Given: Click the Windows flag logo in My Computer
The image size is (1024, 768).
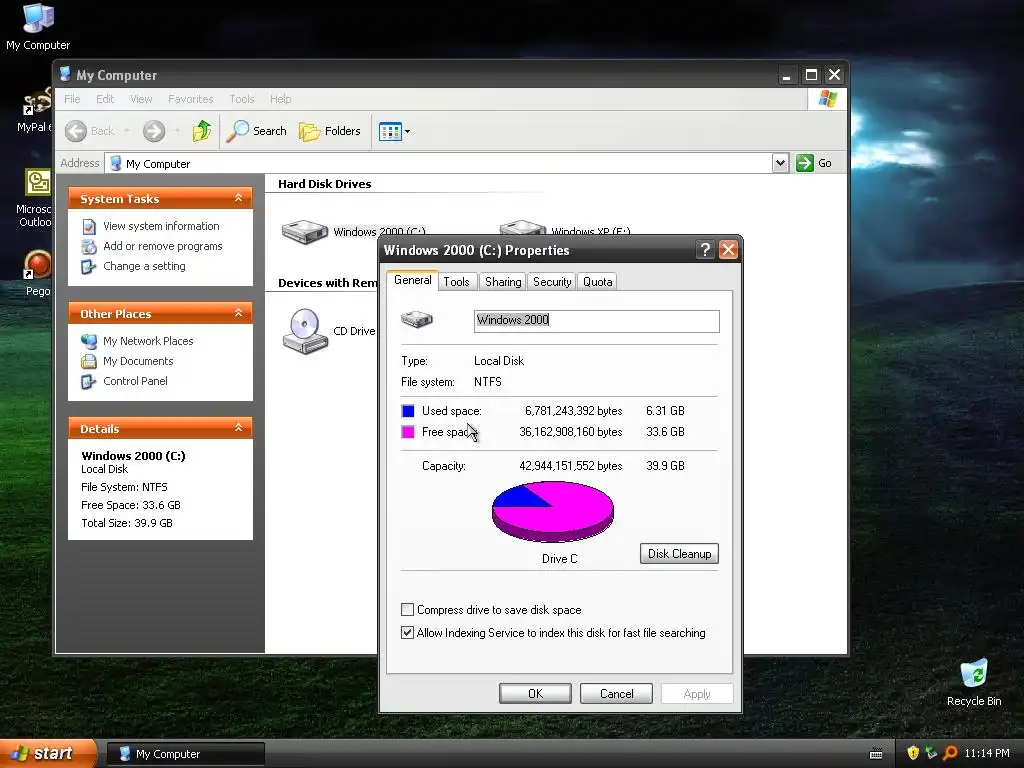Looking at the screenshot, I should (827, 99).
